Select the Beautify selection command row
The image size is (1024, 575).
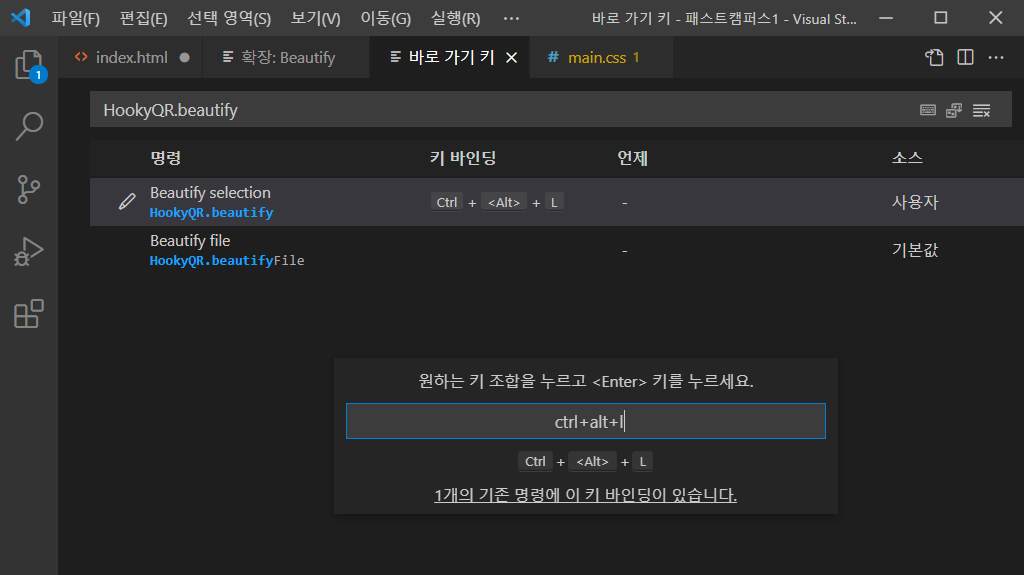point(556,202)
